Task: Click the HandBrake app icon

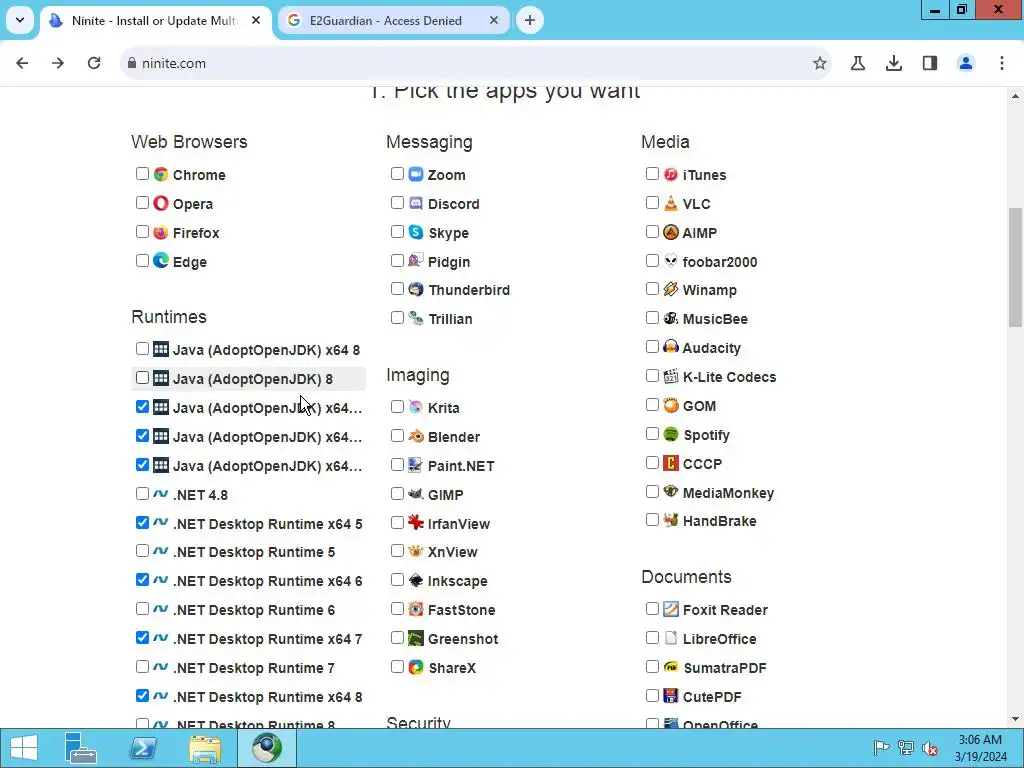Action: pos(671,520)
